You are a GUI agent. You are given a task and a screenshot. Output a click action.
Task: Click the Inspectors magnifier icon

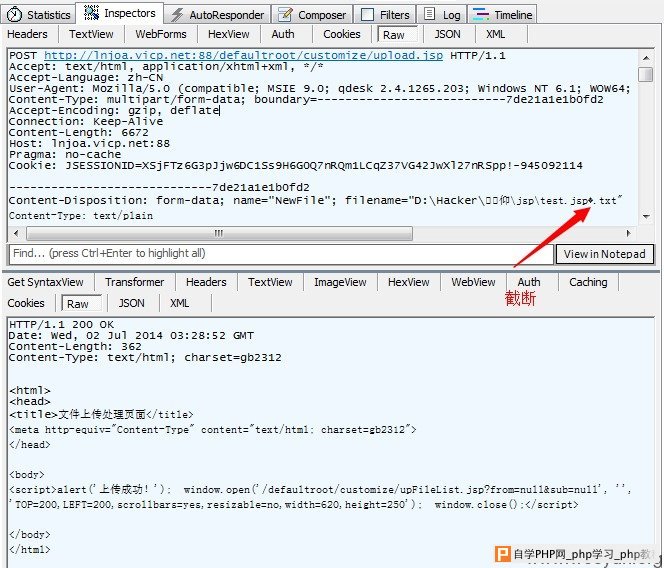(x=91, y=13)
